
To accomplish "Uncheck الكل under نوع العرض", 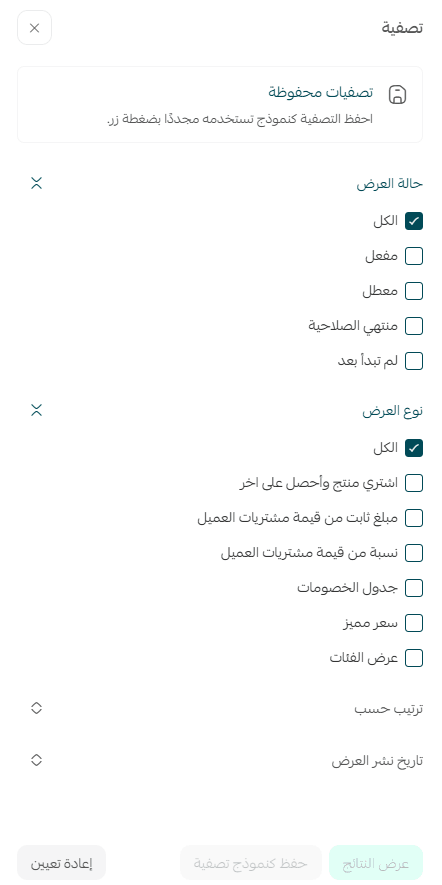I will (414, 448).
